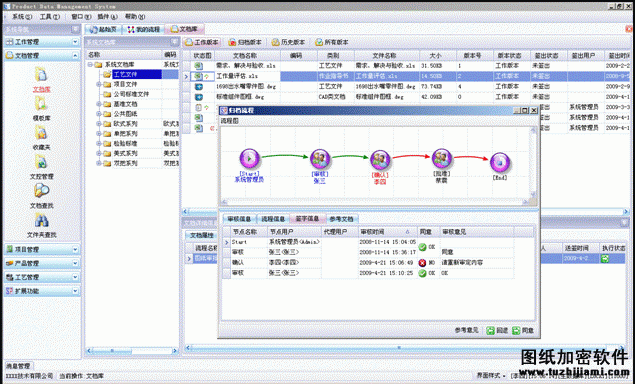Click 归档版本 toolbar button
Viewport: 635px width, 384px height.
click(x=245, y=42)
